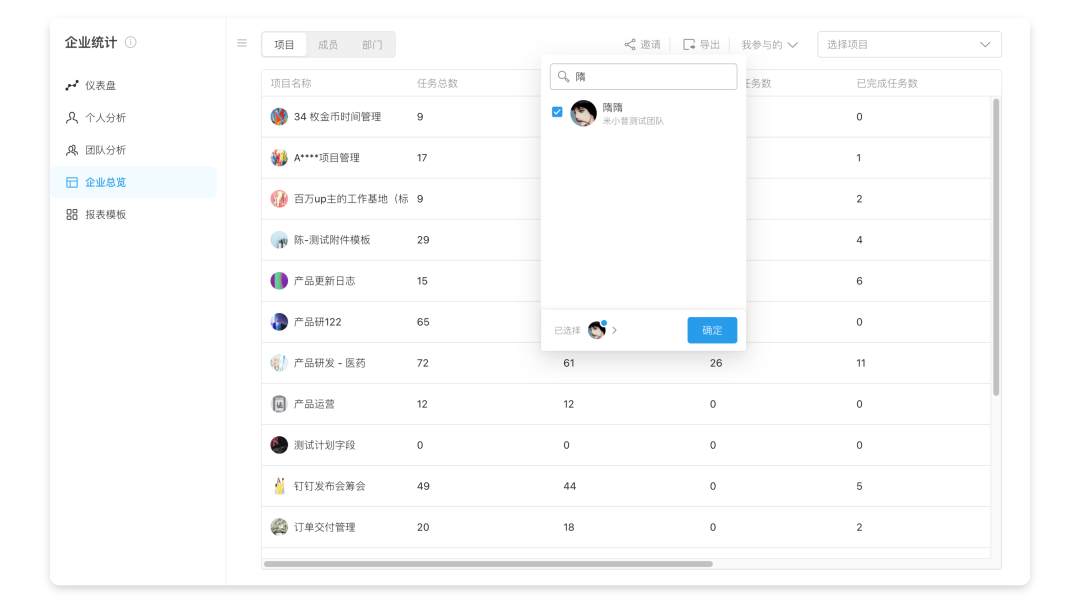Click the info icon beside 企业统计
Image resolution: width=1080 pixels, height=608 pixels.
tap(131, 43)
